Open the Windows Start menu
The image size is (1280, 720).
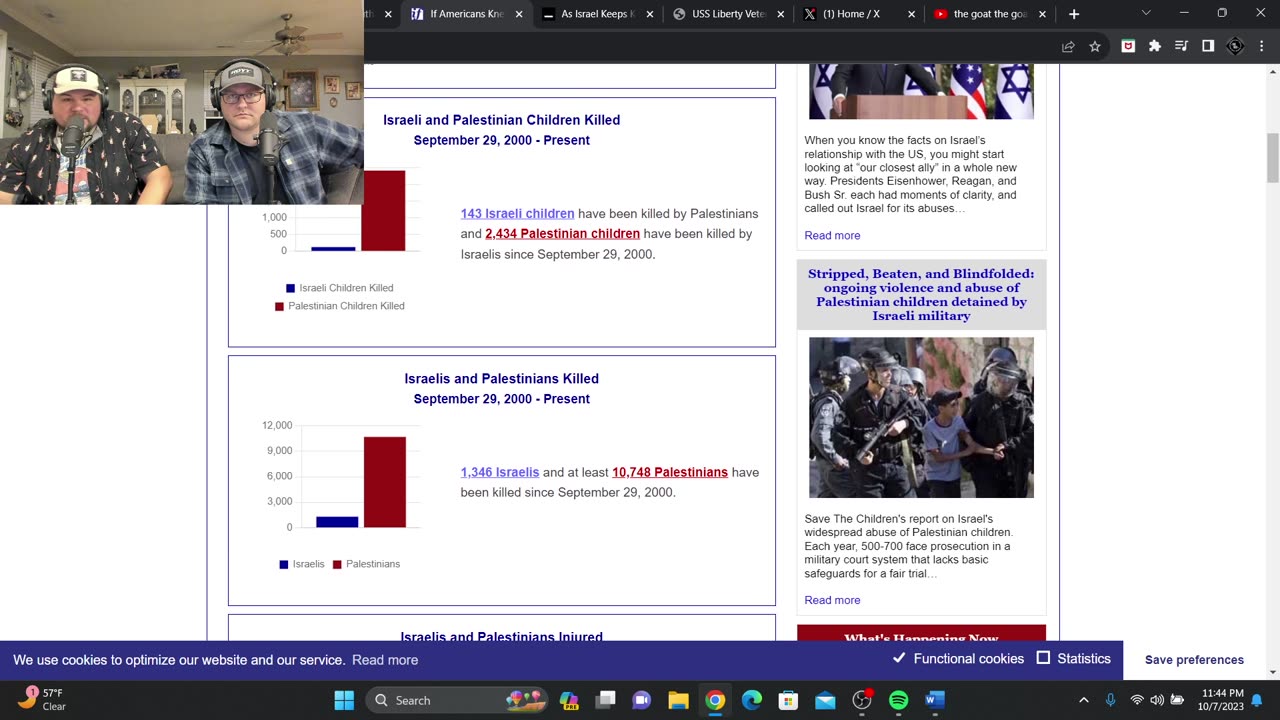pyautogui.click(x=344, y=700)
